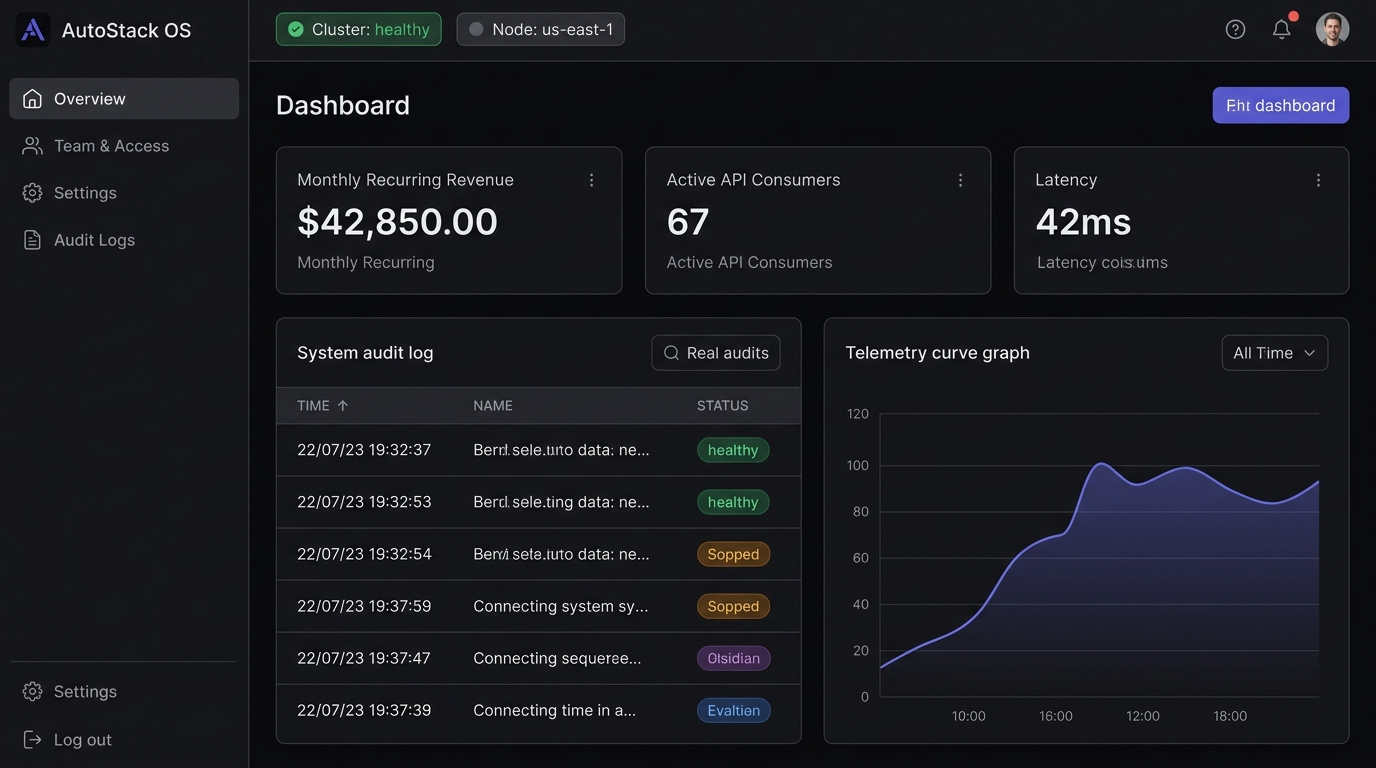Click the Overview home icon
Viewport: 1376px width, 768px height.
(x=33, y=98)
